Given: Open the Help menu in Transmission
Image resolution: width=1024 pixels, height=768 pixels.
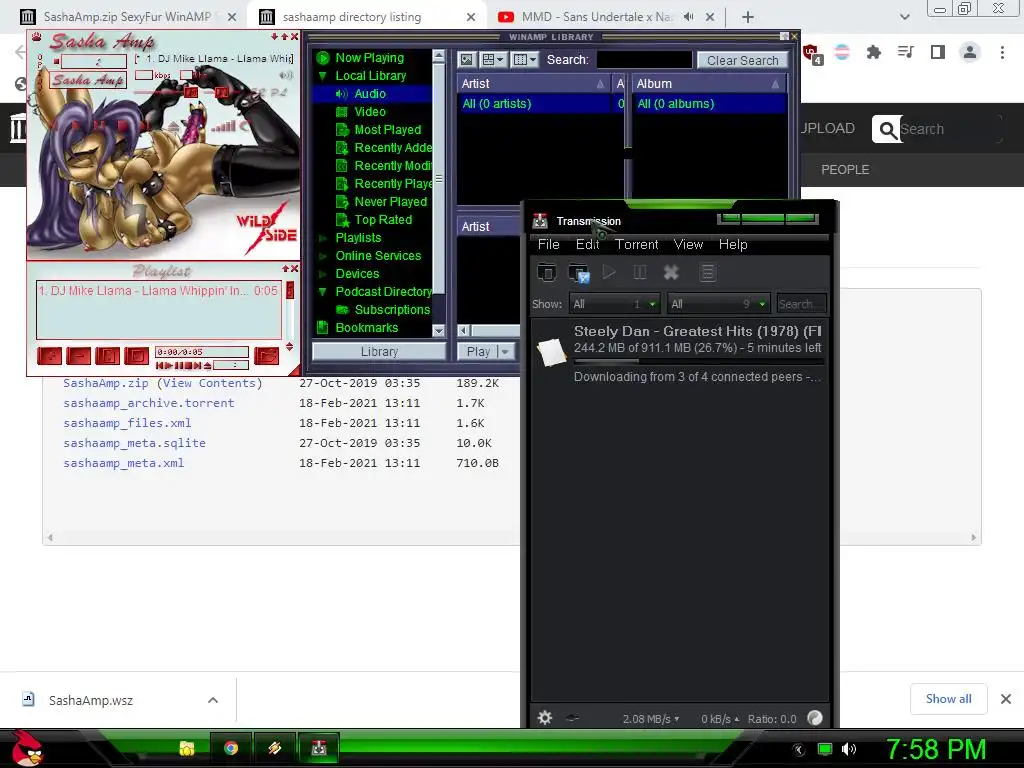Looking at the screenshot, I should pos(733,244).
